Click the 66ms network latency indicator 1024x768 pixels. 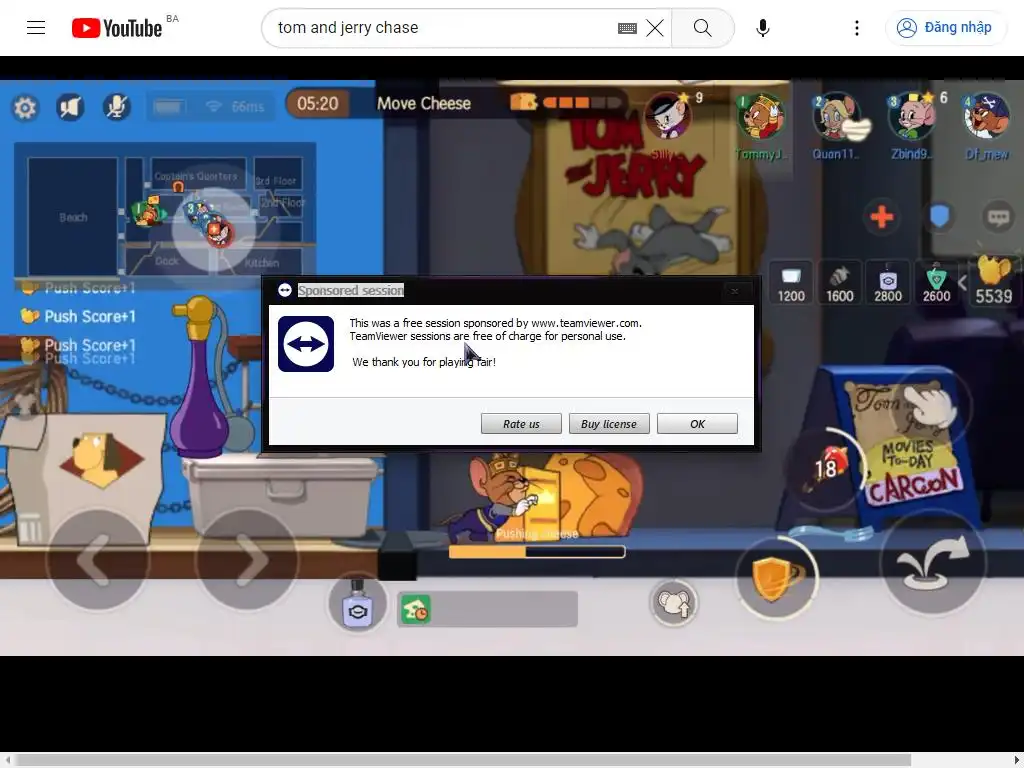pos(236,106)
